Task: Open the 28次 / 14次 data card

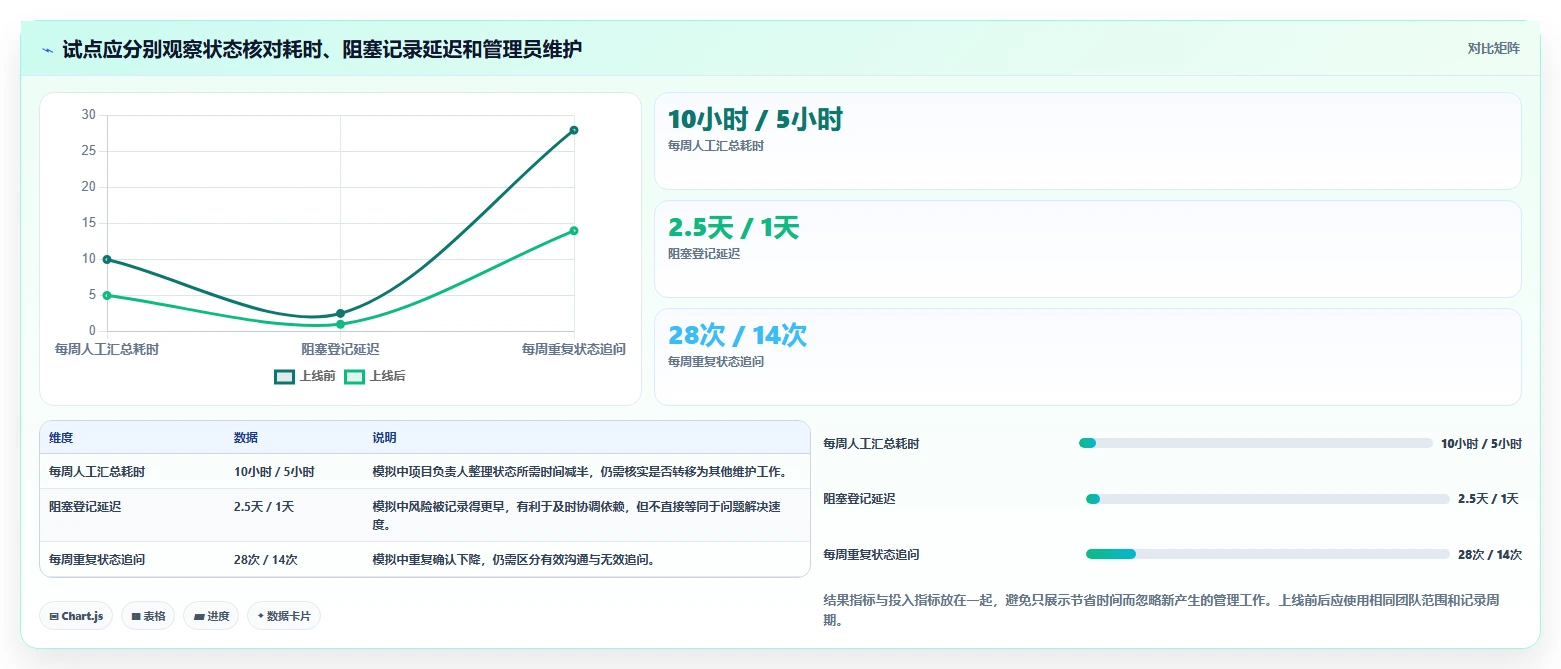Action: point(1088,357)
